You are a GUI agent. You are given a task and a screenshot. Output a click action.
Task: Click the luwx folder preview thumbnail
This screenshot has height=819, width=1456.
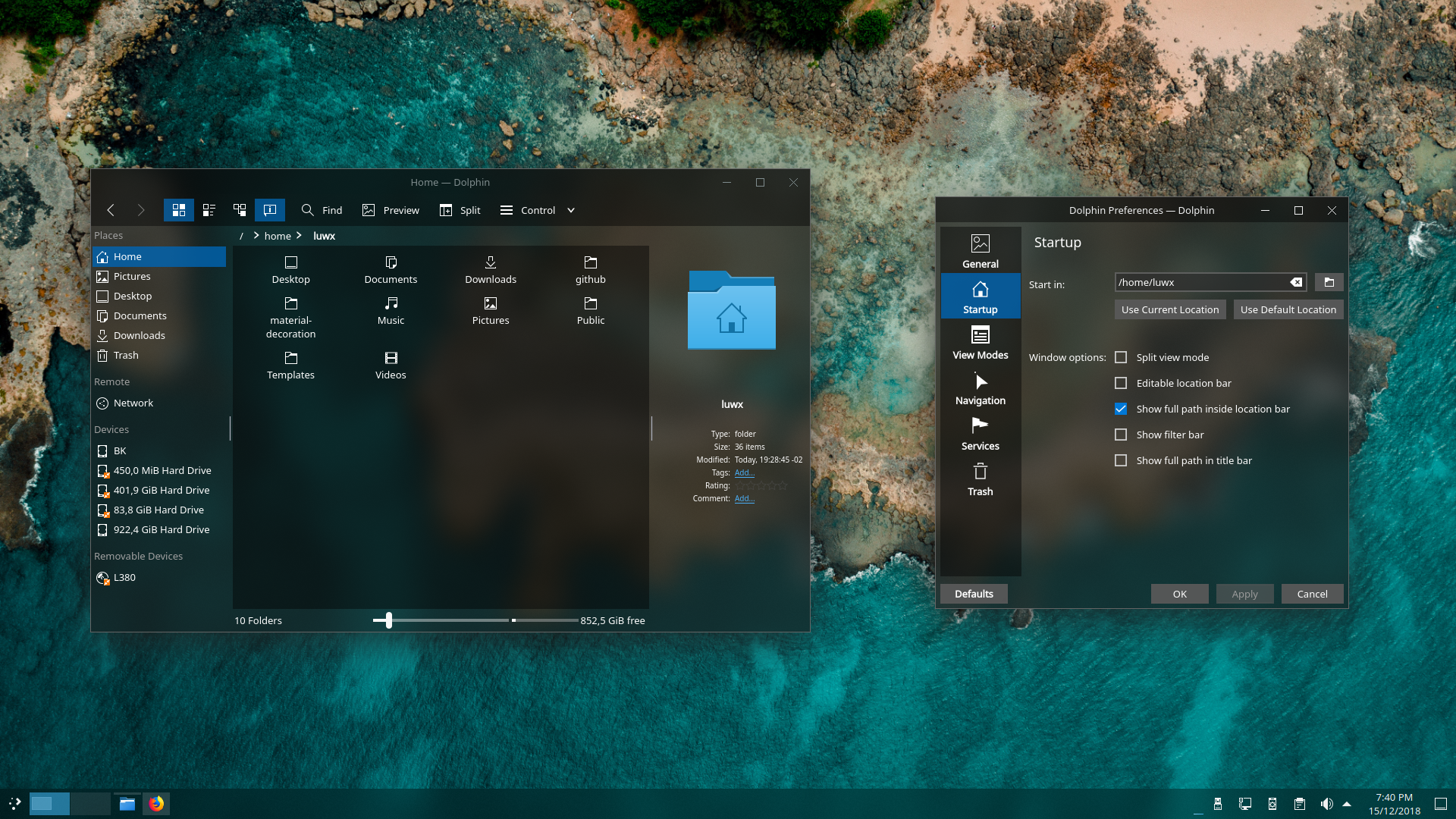click(x=732, y=310)
